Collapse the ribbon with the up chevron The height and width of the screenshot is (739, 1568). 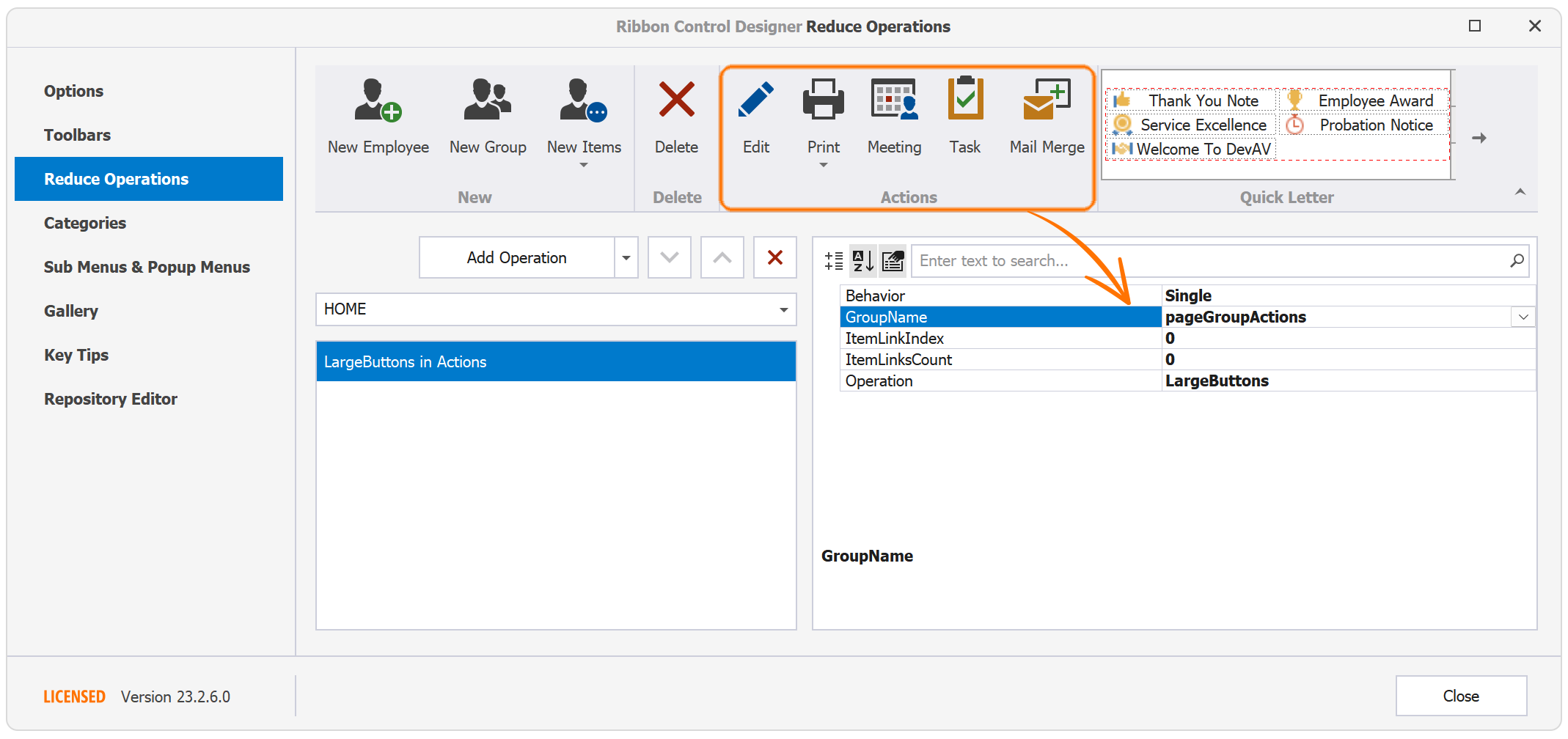(1520, 192)
